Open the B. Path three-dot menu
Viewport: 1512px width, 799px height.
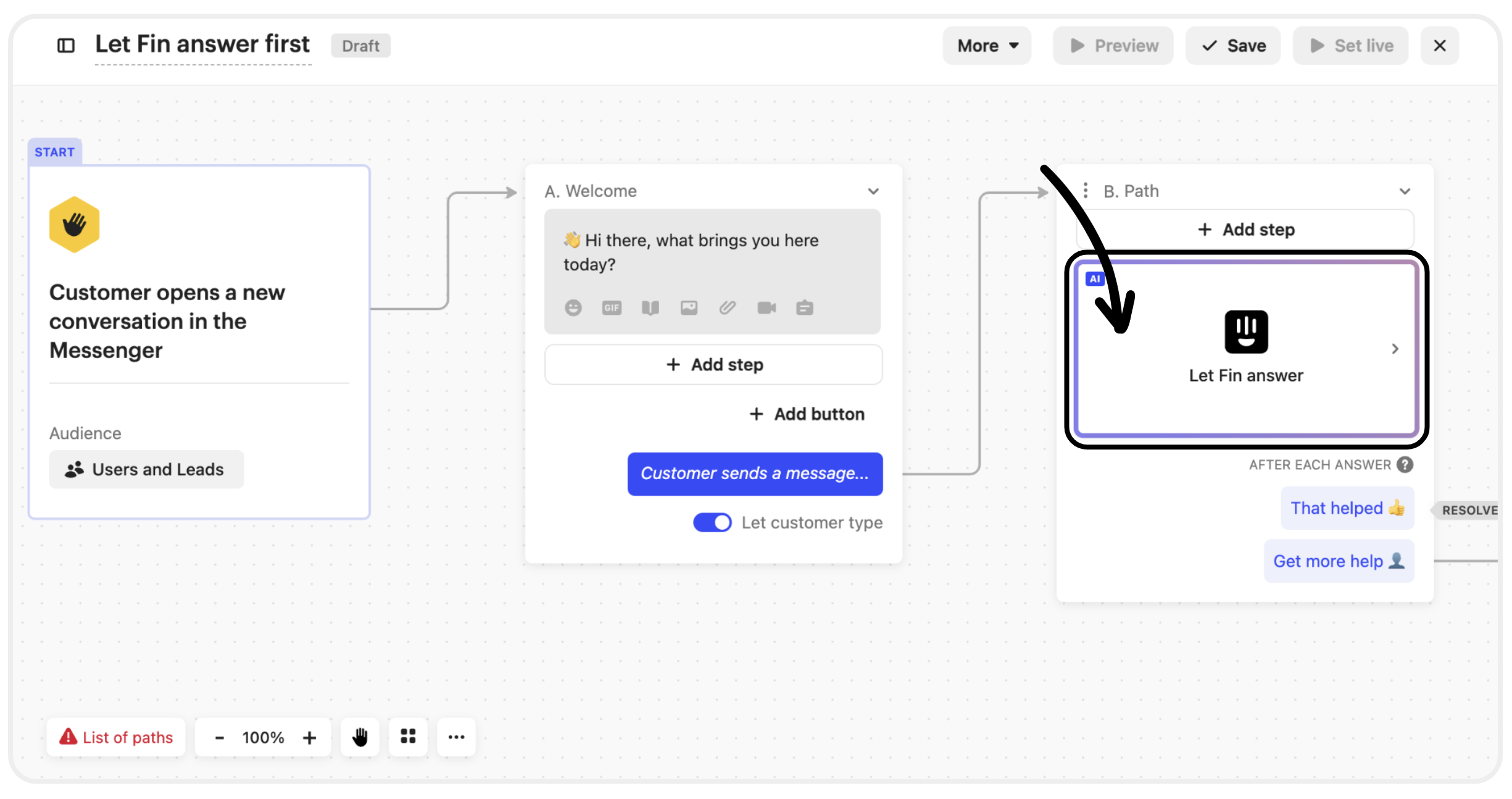click(1086, 191)
